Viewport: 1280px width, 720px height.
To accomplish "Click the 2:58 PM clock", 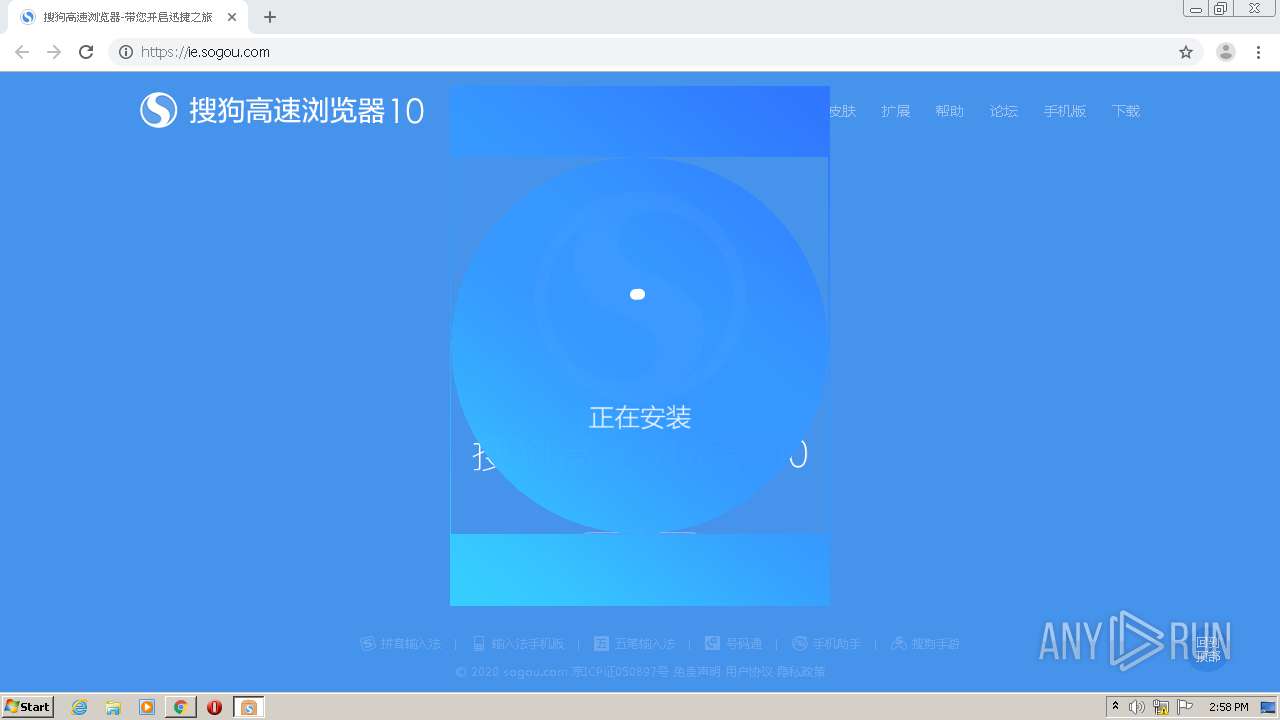I will (1228, 707).
